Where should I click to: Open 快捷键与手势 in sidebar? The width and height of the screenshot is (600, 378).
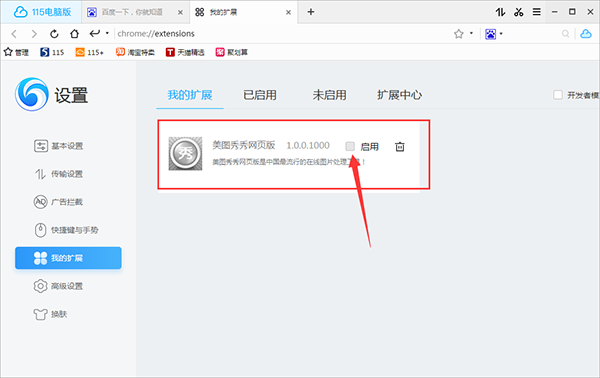click(66, 230)
